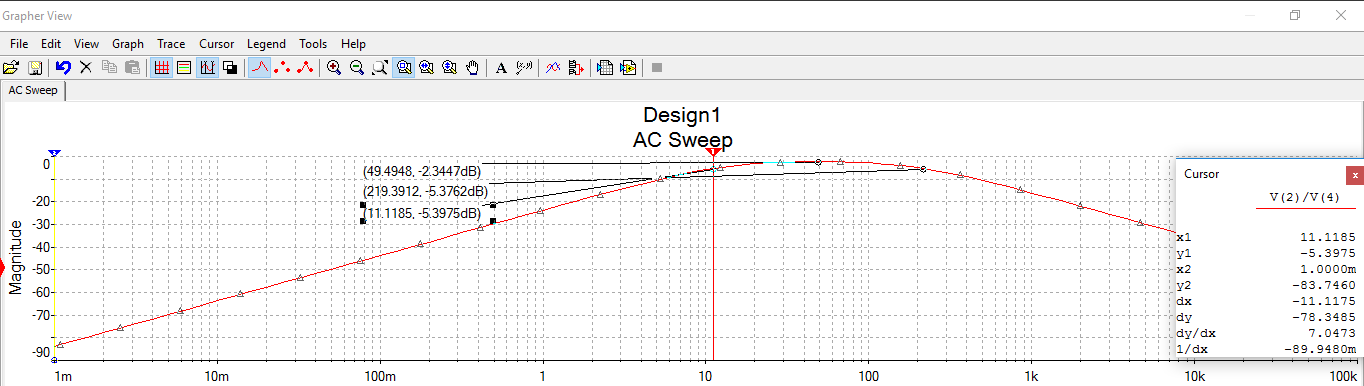Save the graph with the floppy icon
The height and width of the screenshot is (386, 1364).
35,68
